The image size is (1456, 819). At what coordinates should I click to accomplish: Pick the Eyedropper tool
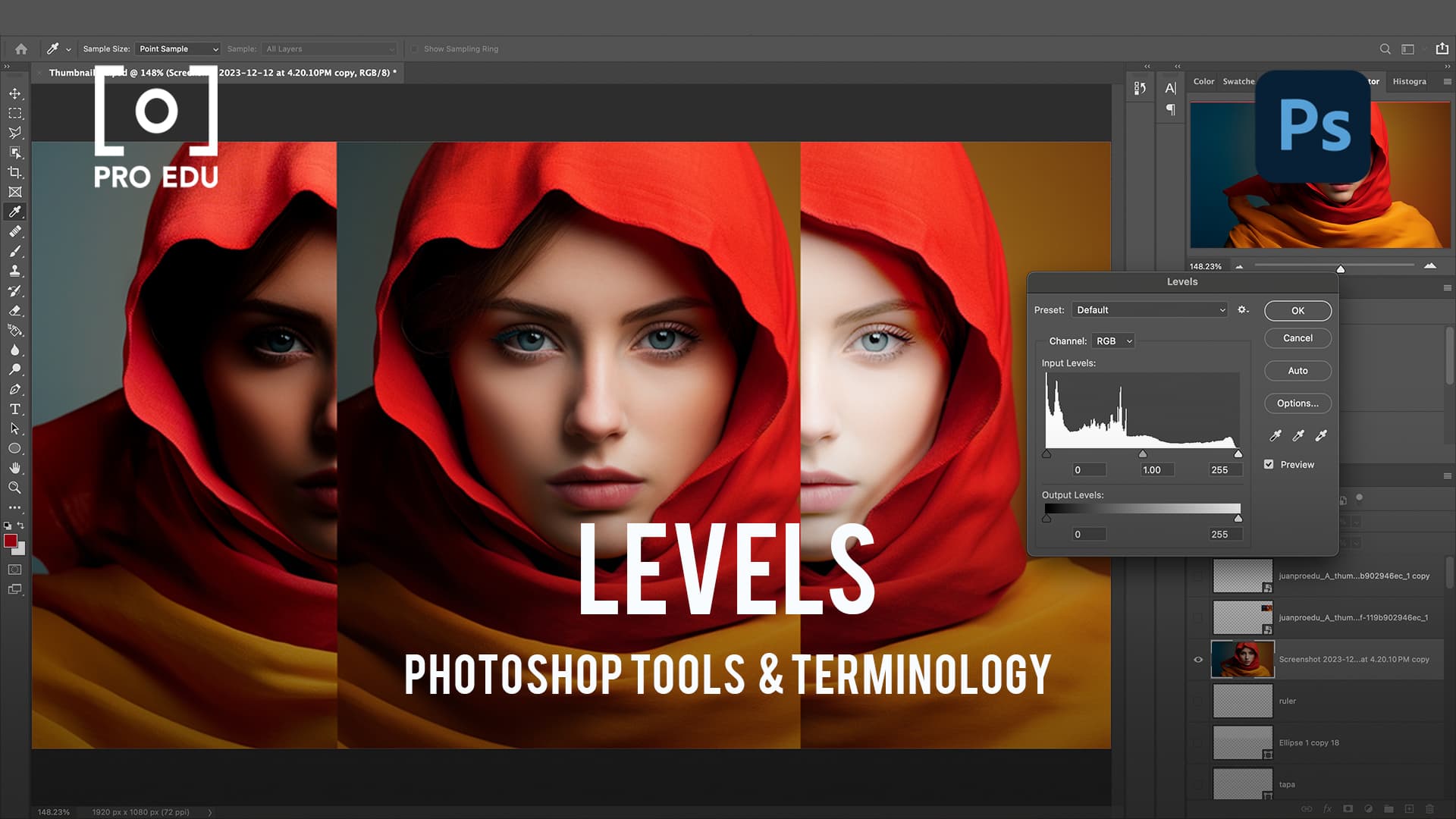tap(15, 212)
